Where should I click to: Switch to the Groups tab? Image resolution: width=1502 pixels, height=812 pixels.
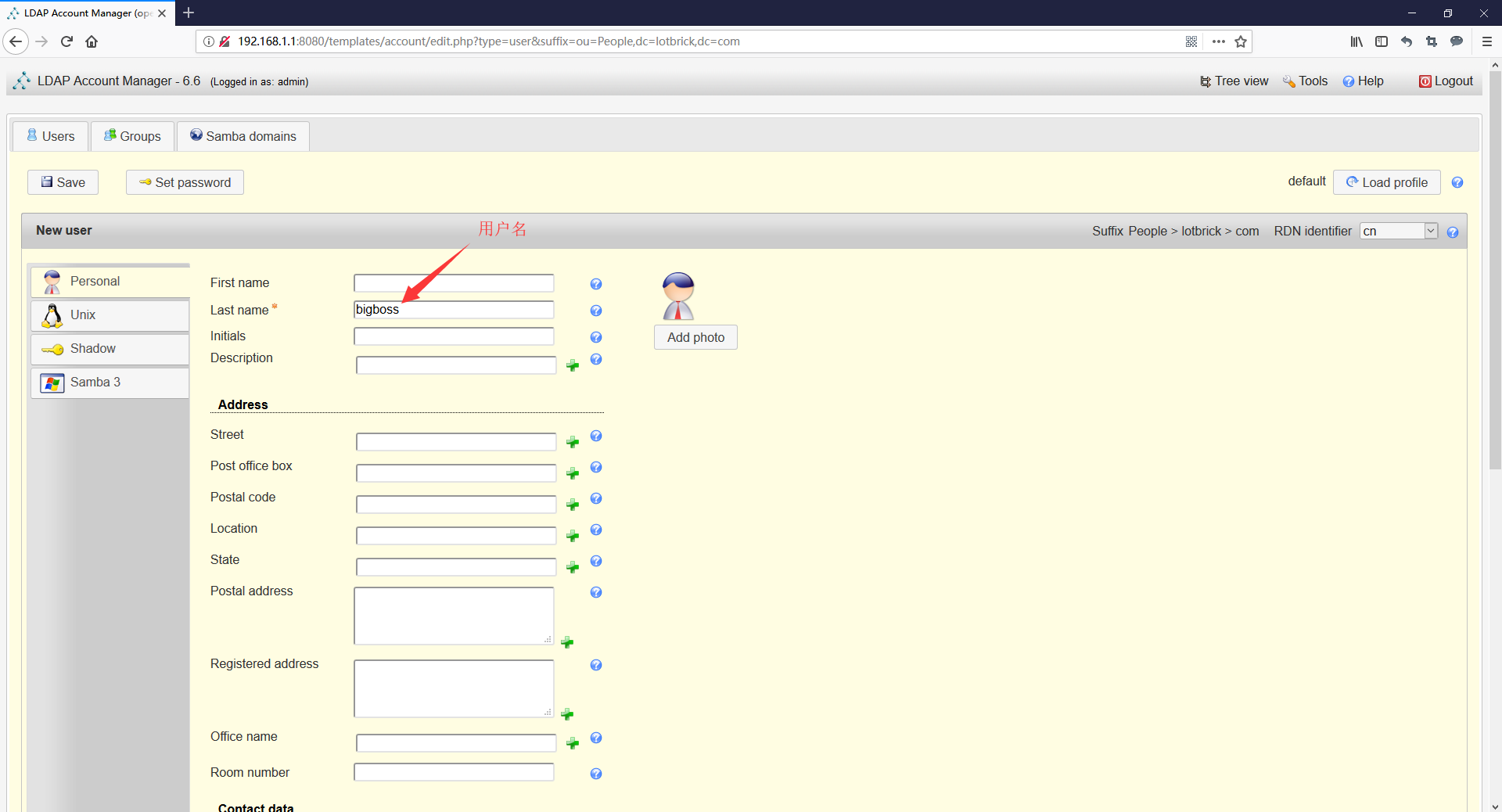click(132, 136)
